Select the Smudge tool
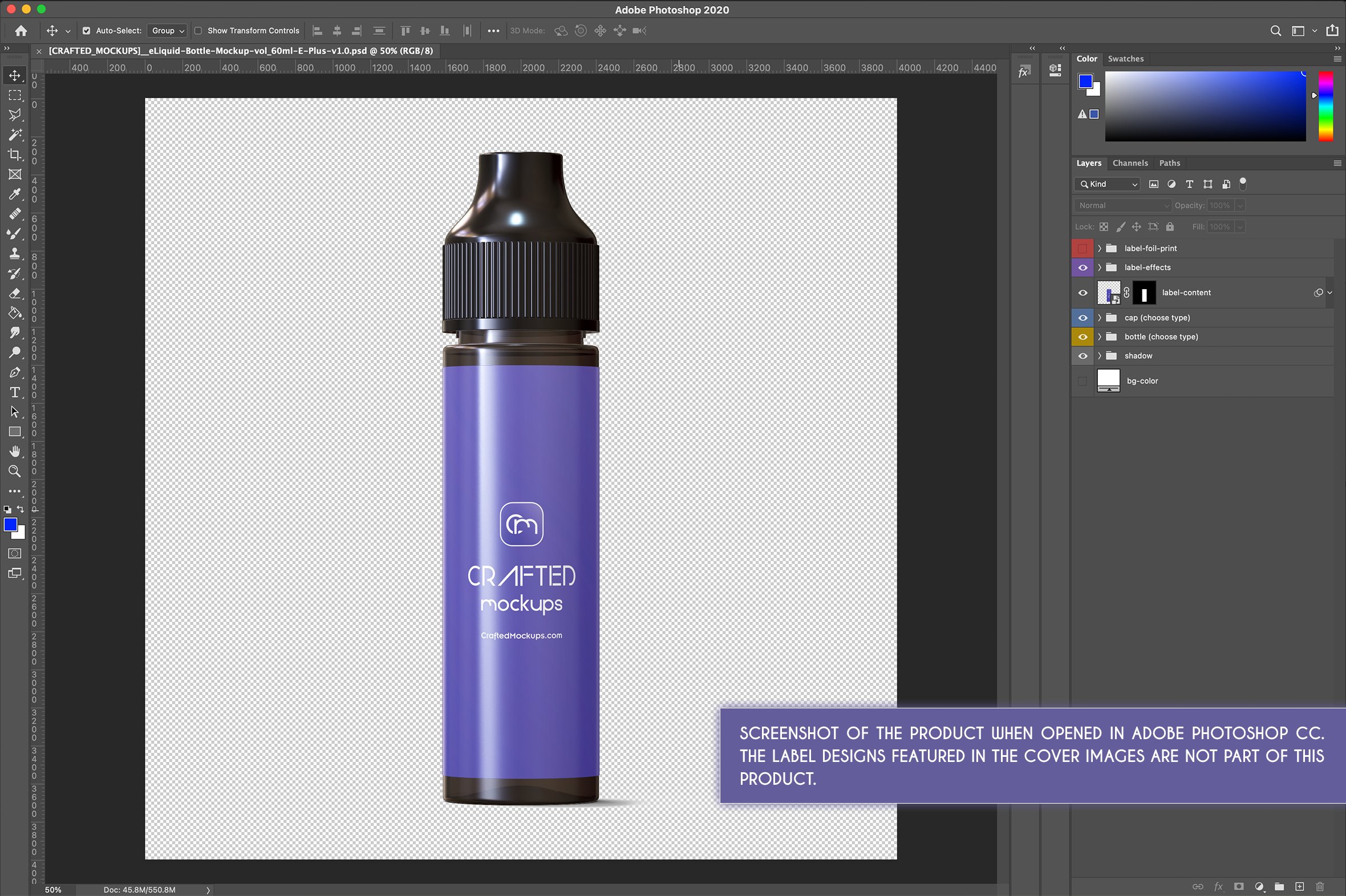 click(15, 333)
